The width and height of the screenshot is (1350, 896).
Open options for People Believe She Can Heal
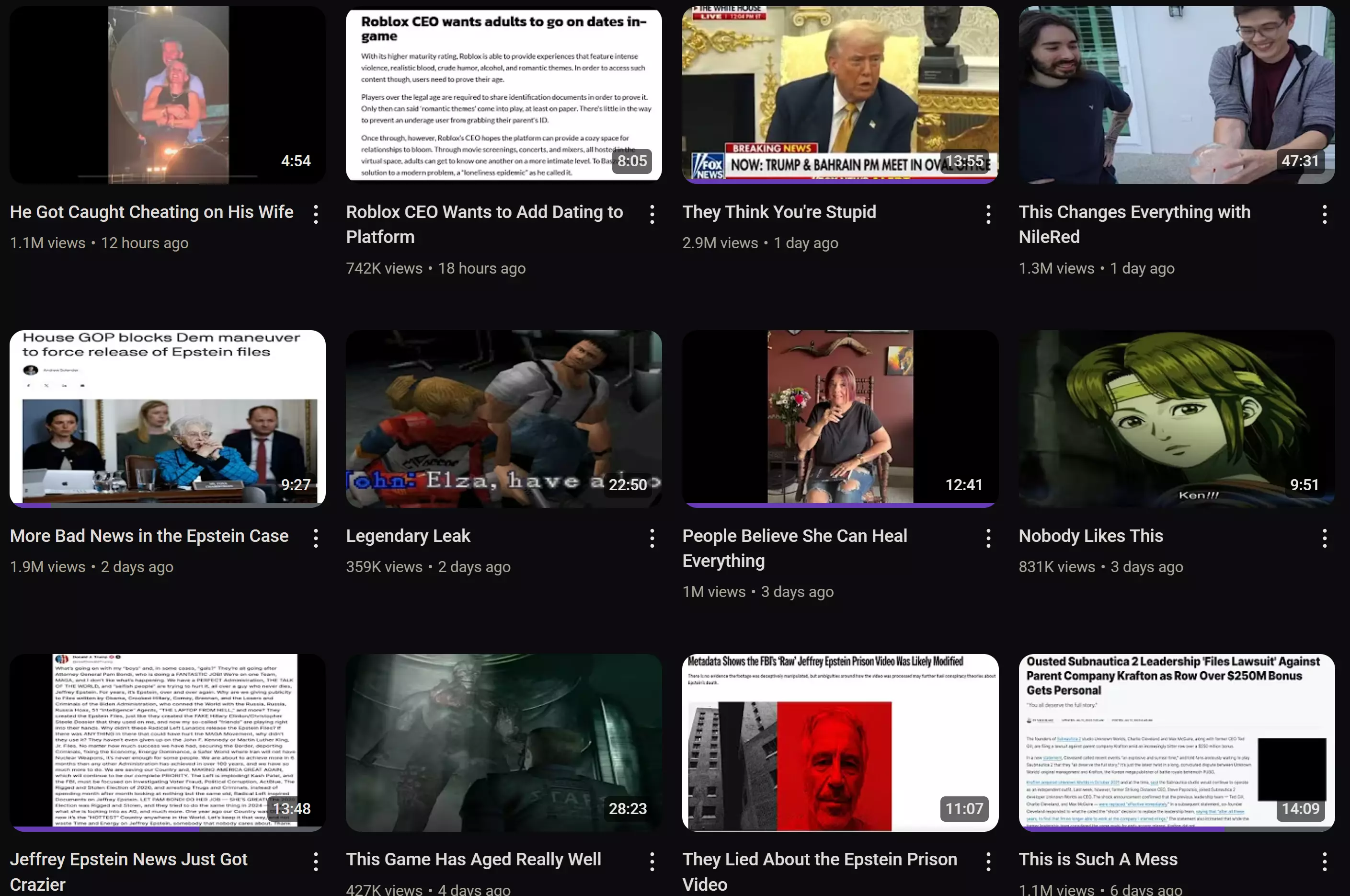point(988,538)
